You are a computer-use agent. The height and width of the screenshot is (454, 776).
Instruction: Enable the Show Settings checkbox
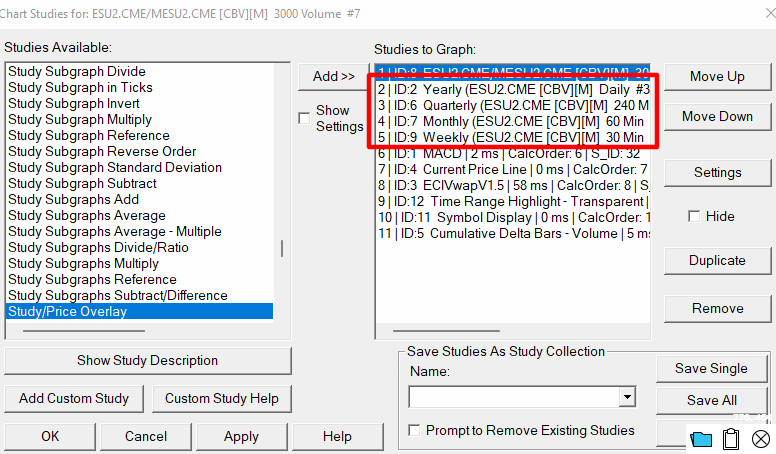click(x=304, y=118)
